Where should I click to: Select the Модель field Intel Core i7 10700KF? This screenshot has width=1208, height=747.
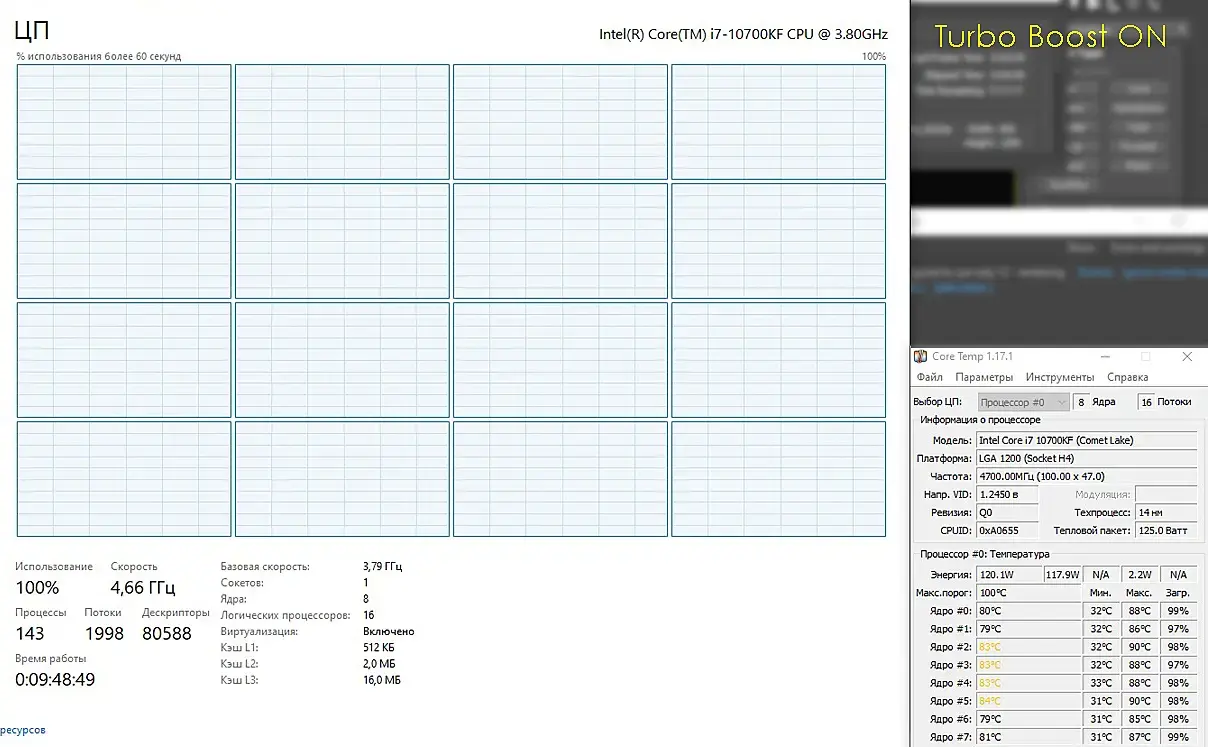(x=1086, y=440)
